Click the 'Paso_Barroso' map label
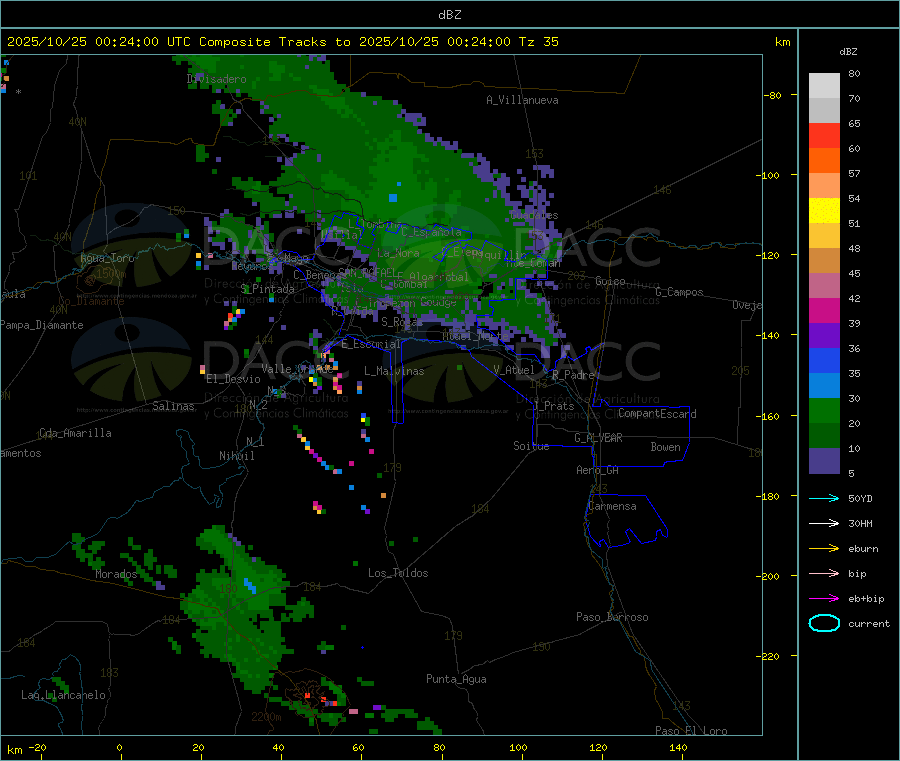The width and height of the screenshot is (900, 761). click(x=612, y=617)
